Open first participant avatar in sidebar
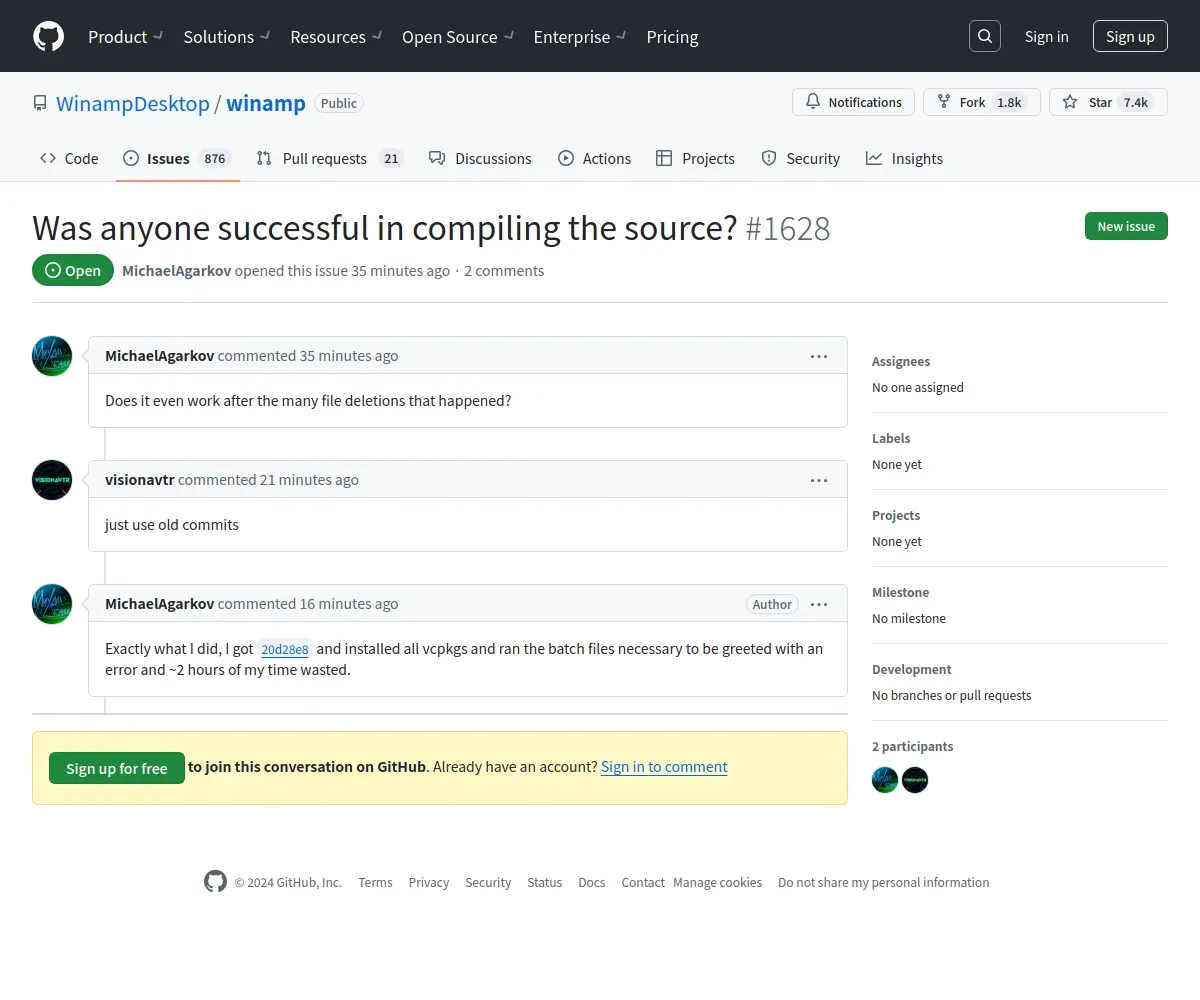 click(885, 780)
